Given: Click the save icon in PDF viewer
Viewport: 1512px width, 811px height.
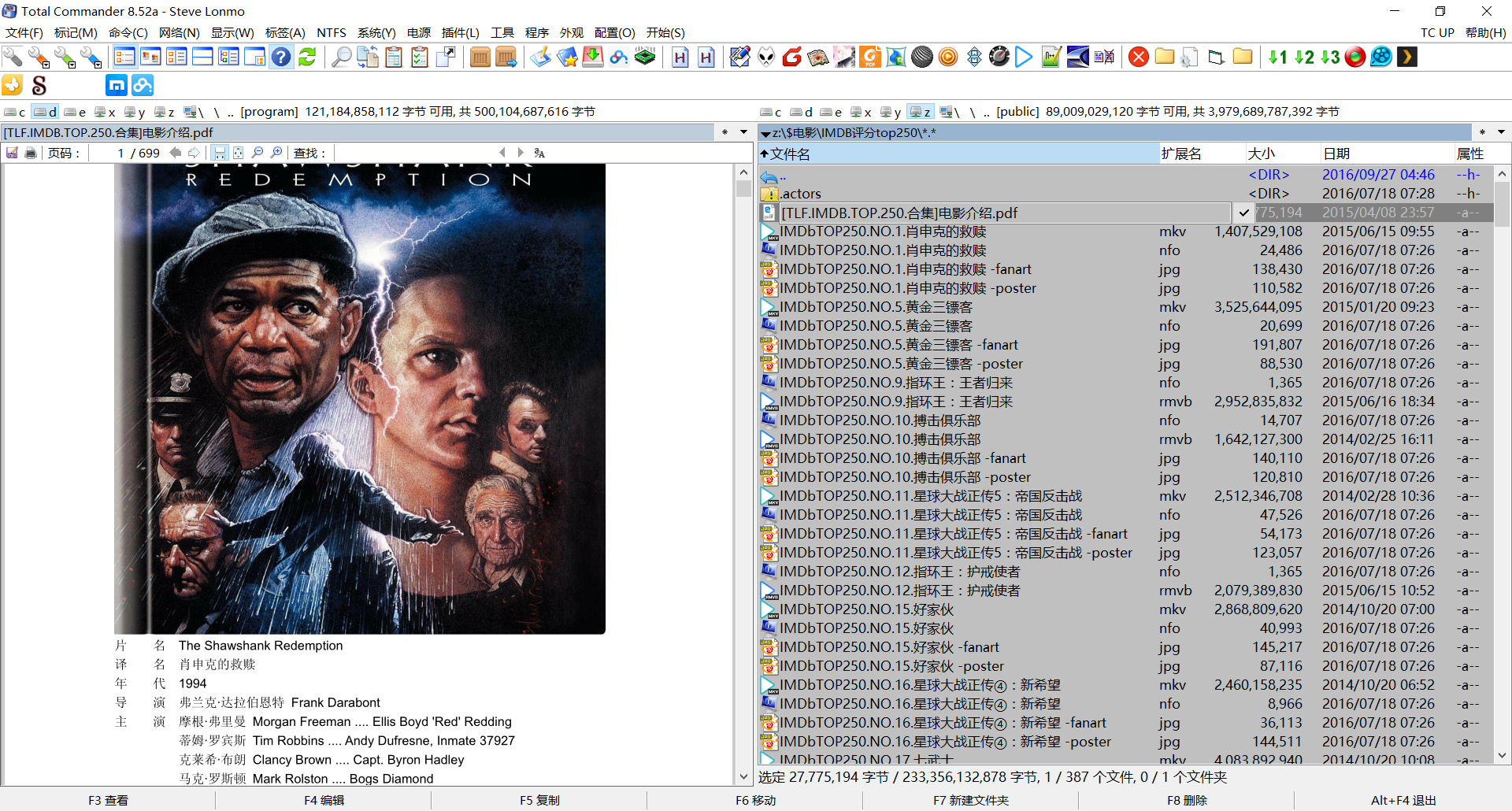Looking at the screenshot, I should click(x=13, y=153).
